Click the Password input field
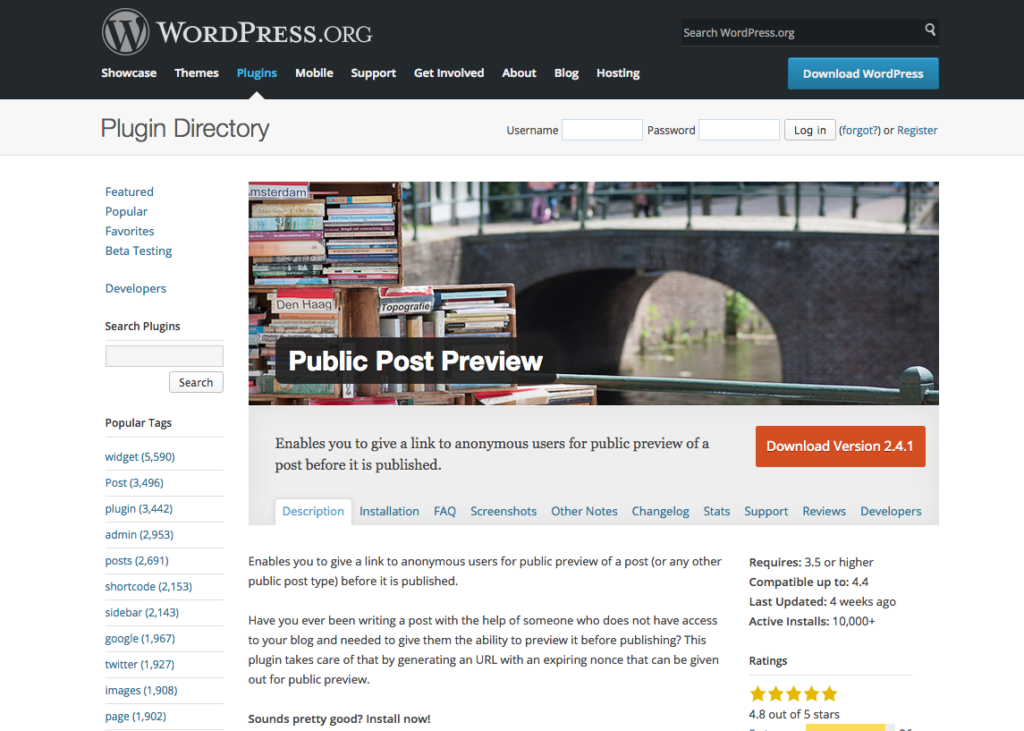Image resolution: width=1024 pixels, height=731 pixels. pyautogui.click(x=739, y=129)
